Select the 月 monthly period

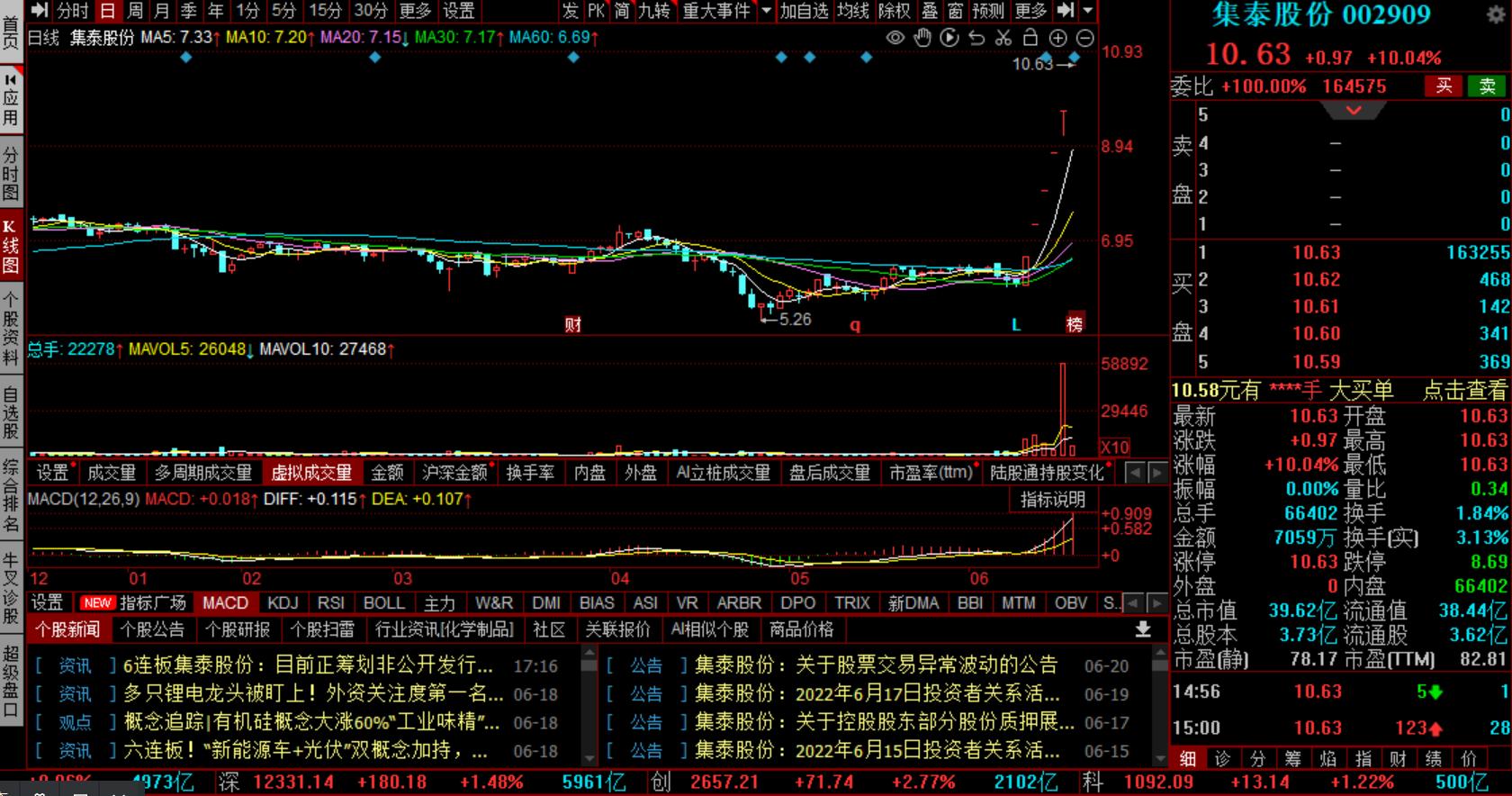click(162, 11)
